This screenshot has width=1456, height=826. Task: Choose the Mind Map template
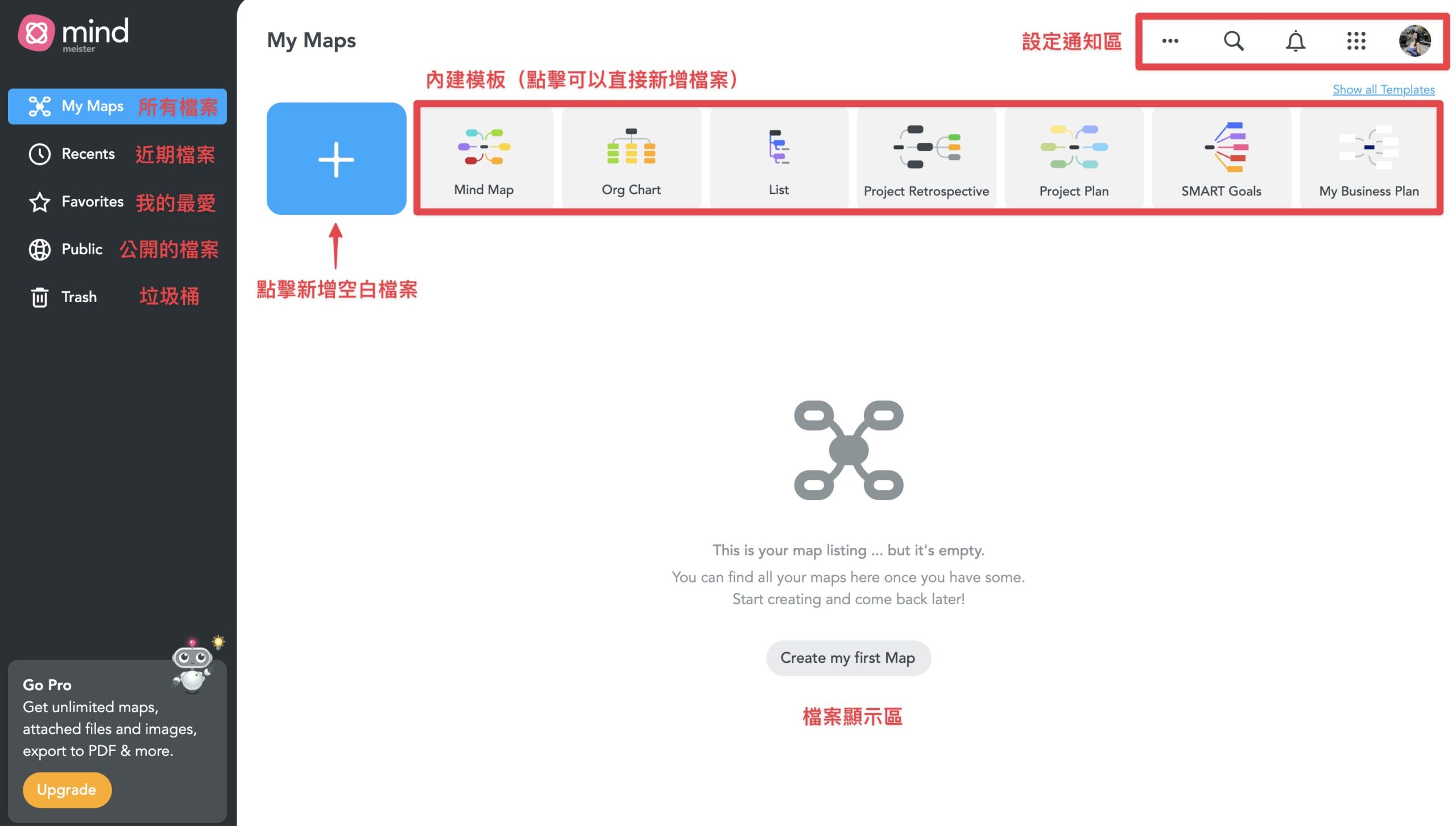pos(484,159)
